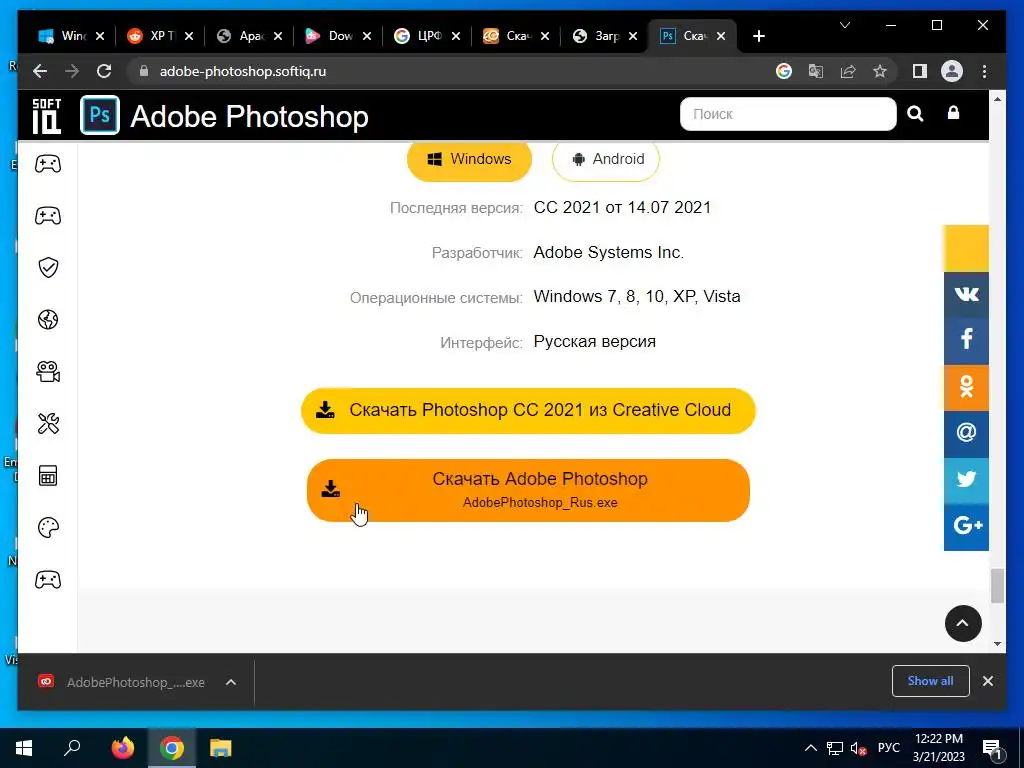Click Скачать Adobe Photoshop AdobePhotoshop_Rus.exe button
This screenshot has width=1024, height=768.
[528, 490]
